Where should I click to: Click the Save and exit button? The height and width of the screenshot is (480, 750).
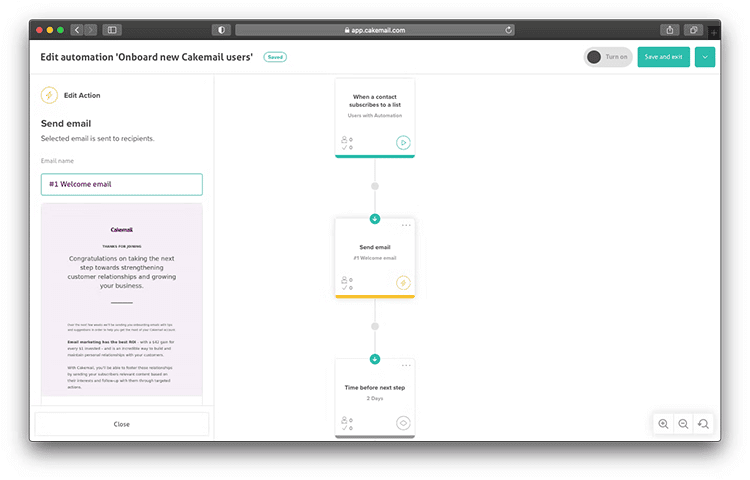coord(663,57)
